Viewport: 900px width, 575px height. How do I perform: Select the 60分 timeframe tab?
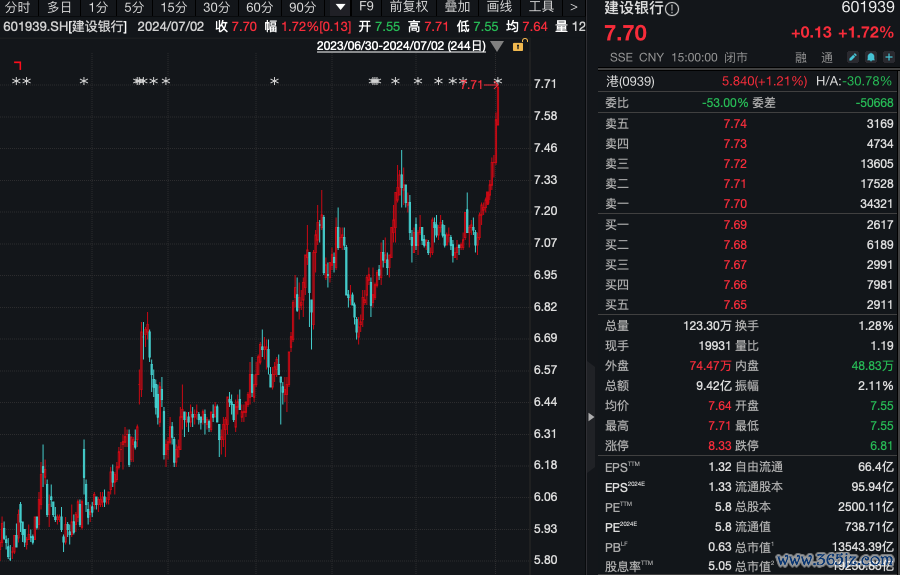click(259, 7)
